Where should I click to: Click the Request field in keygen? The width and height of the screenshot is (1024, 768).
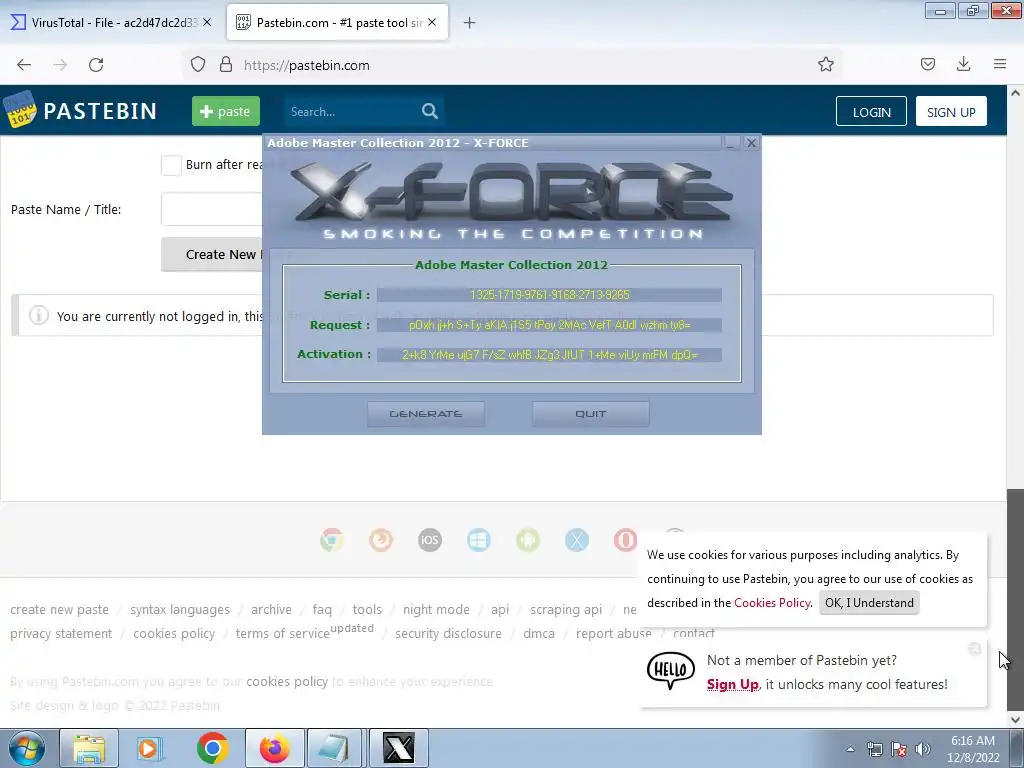(549, 325)
